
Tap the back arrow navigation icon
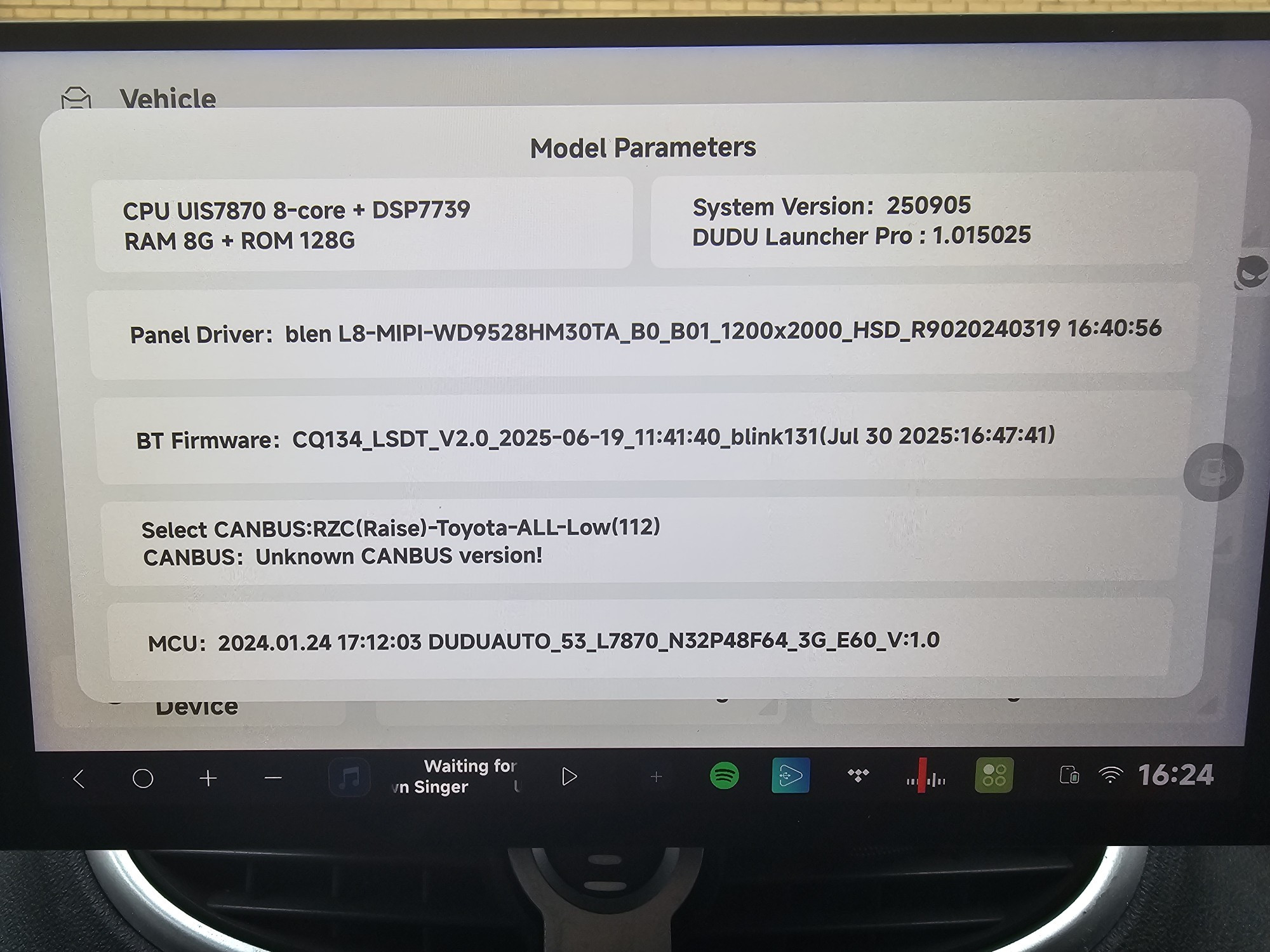pos(79,778)
